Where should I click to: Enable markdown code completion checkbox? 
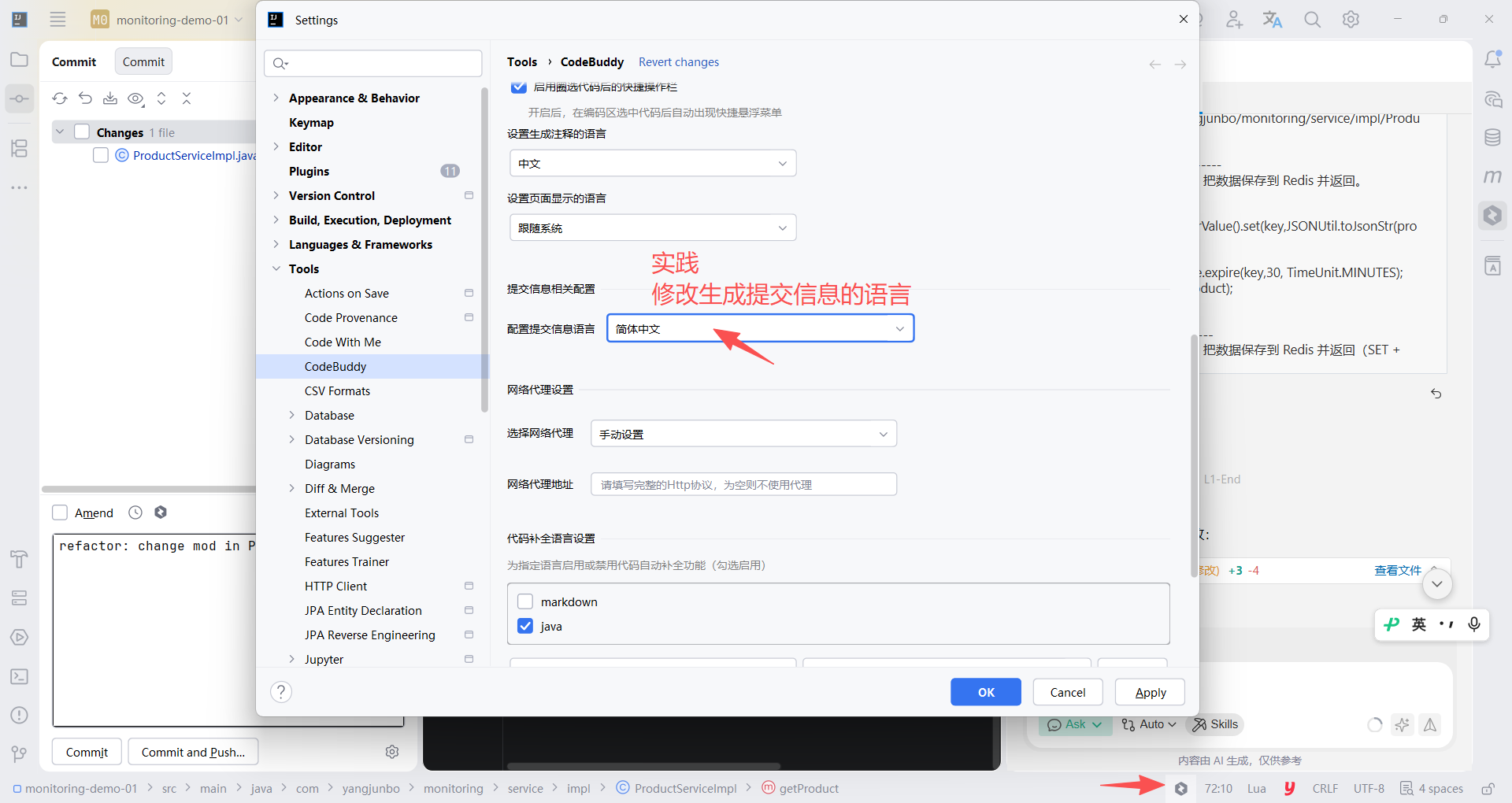pos(525,601)
